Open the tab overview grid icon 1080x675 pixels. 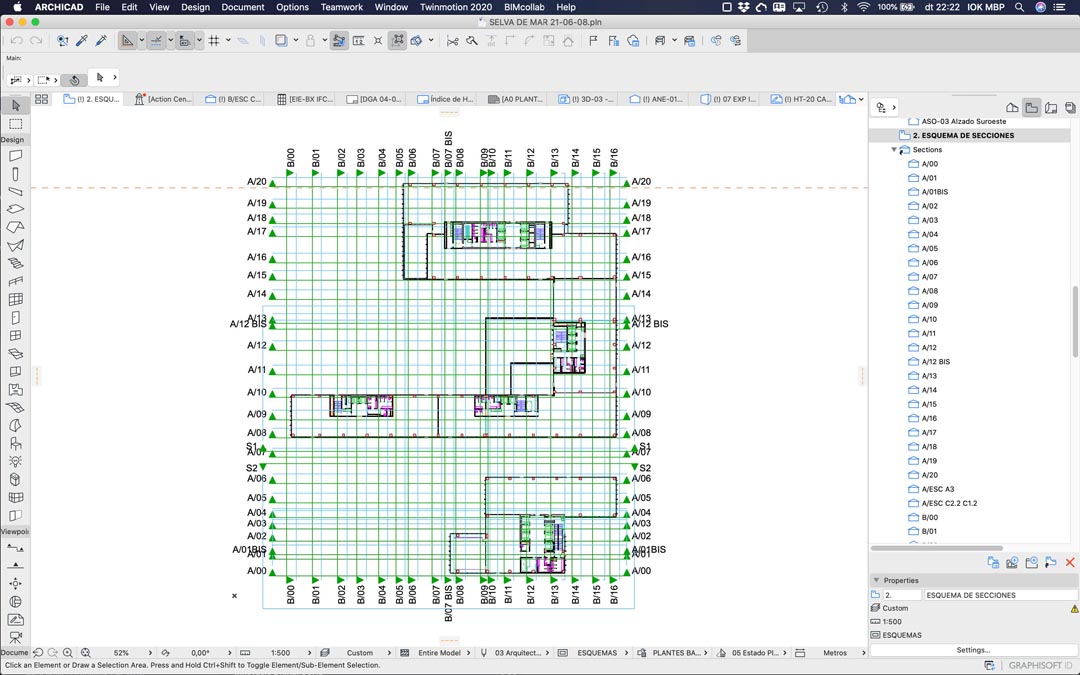pyautogui.click(x=42, y=99)
